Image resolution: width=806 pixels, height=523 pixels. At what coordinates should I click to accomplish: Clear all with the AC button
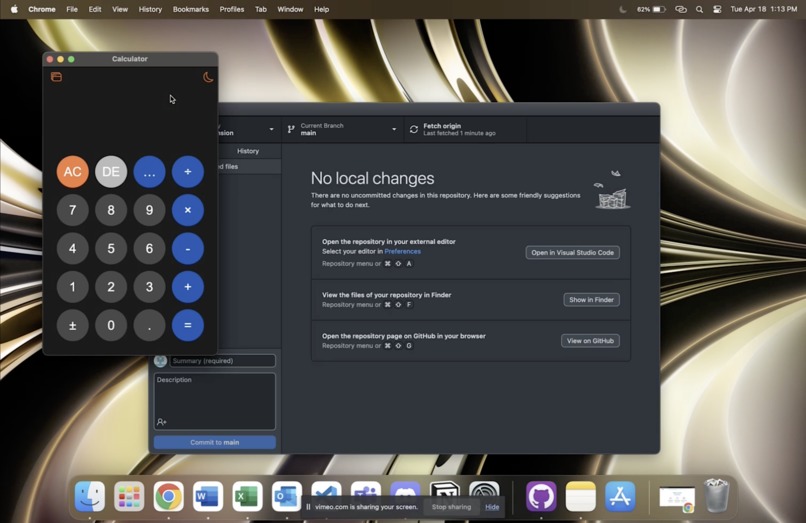click(x=72, y=172)
